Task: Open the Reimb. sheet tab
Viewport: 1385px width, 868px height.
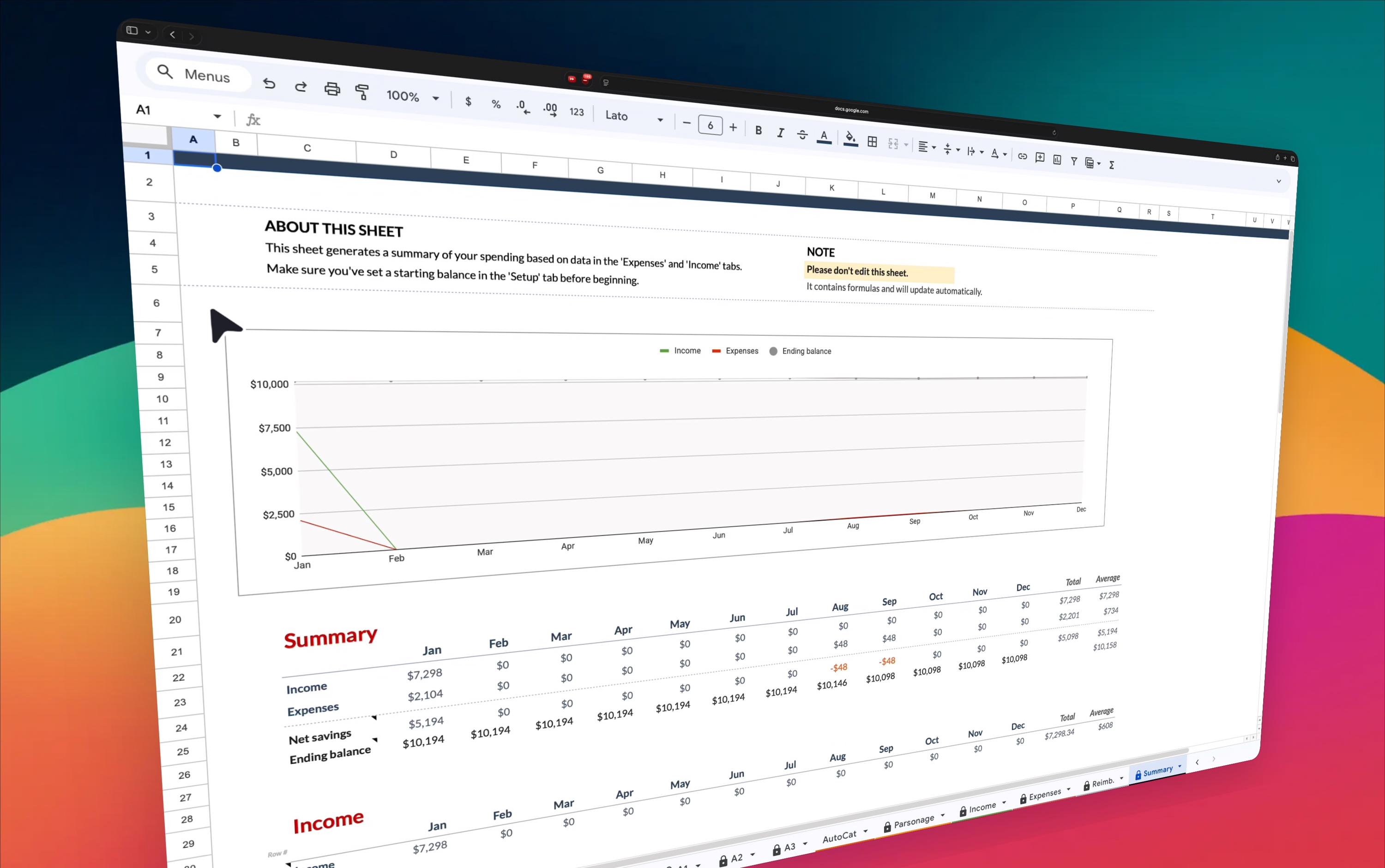Action: (1103, 783)
